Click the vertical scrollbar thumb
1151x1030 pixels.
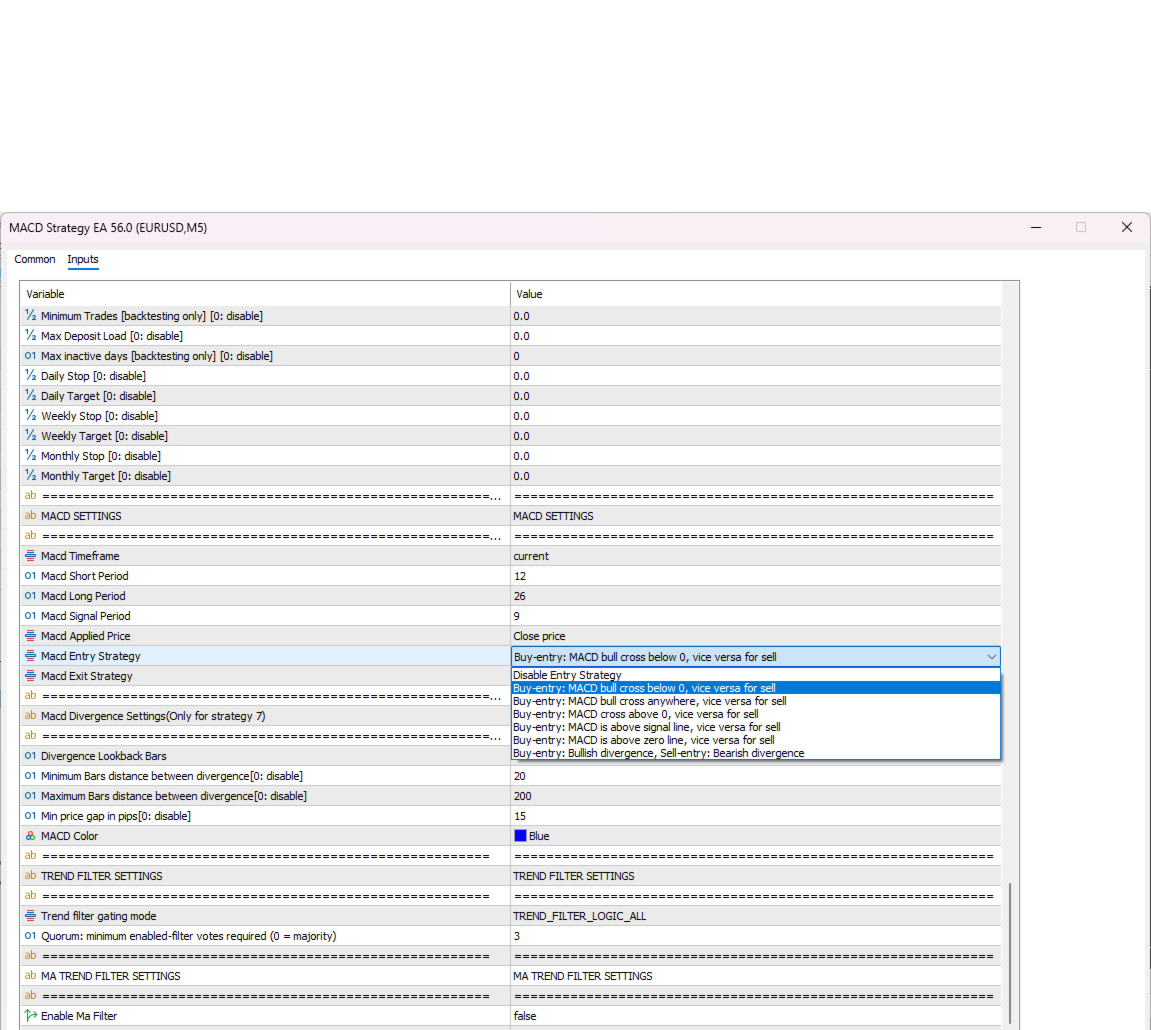(x=1010, y=953)
